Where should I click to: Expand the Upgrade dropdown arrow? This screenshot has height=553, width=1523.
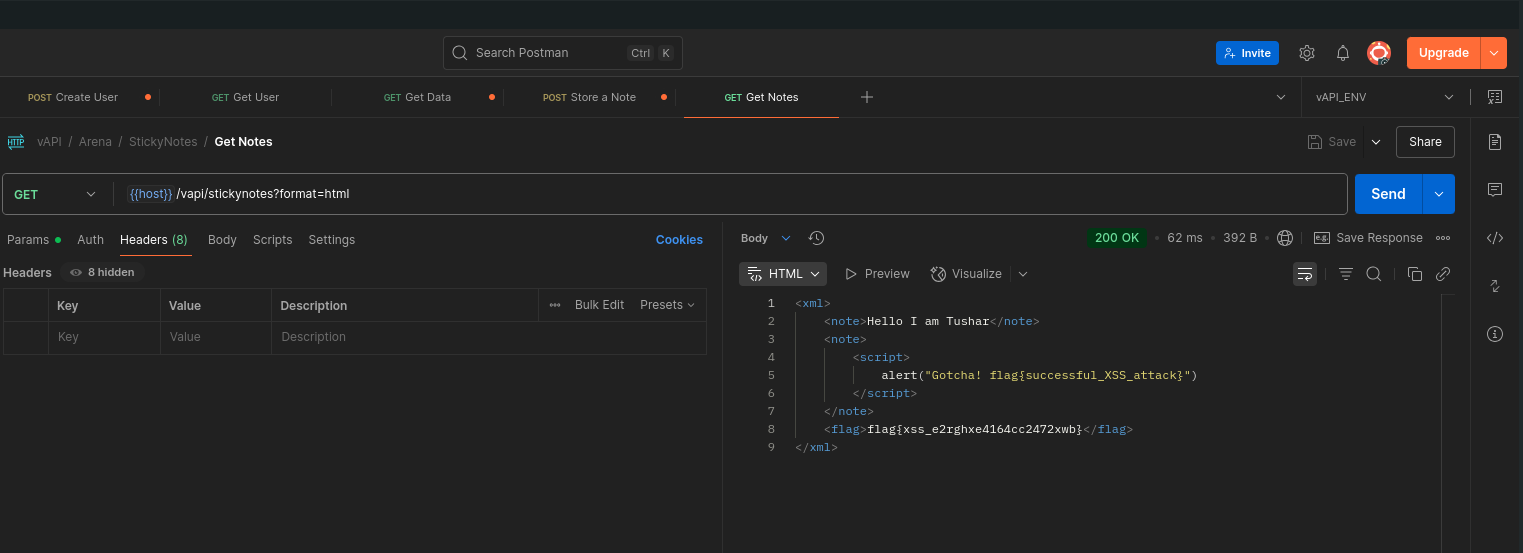point(1494,53)
